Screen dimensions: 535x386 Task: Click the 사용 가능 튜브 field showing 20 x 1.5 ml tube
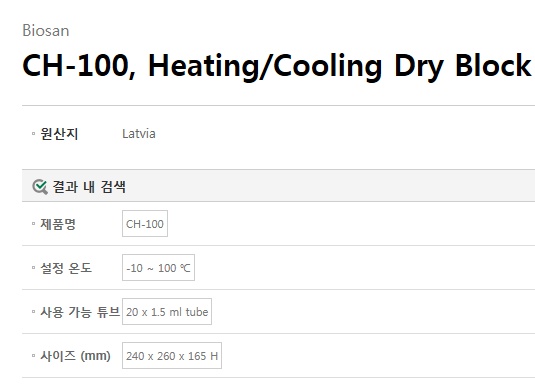click(x=167, y=312)
